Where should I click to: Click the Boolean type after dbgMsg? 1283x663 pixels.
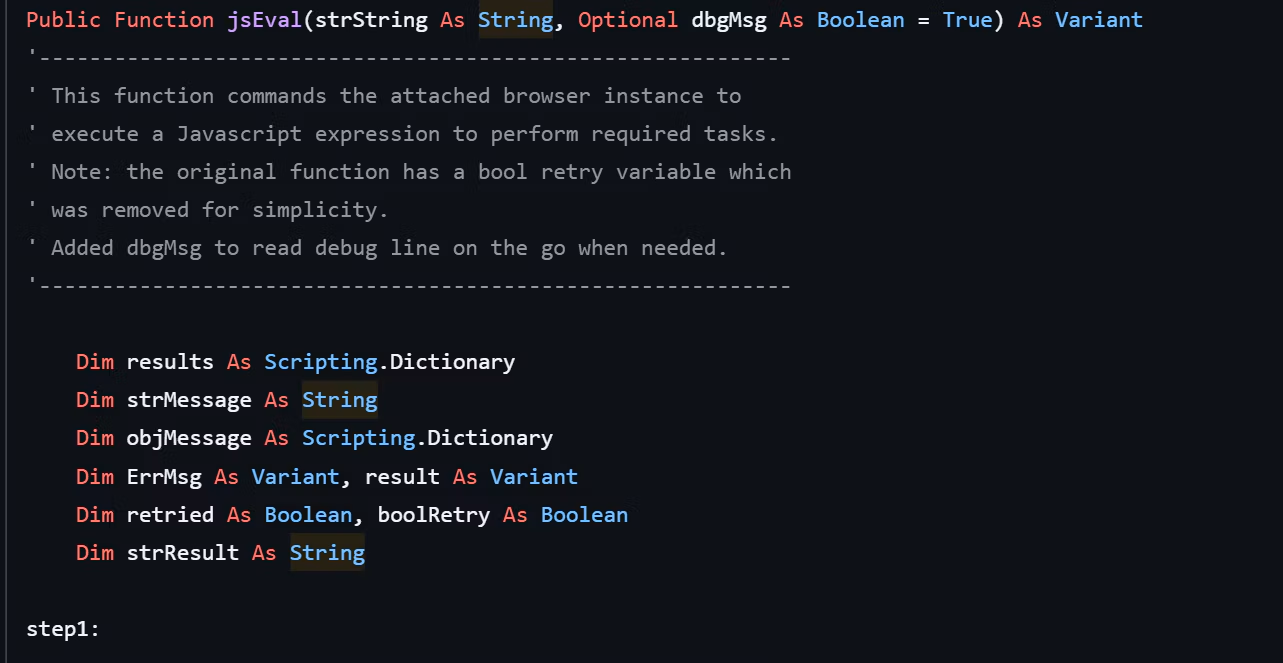click(861, 20)
